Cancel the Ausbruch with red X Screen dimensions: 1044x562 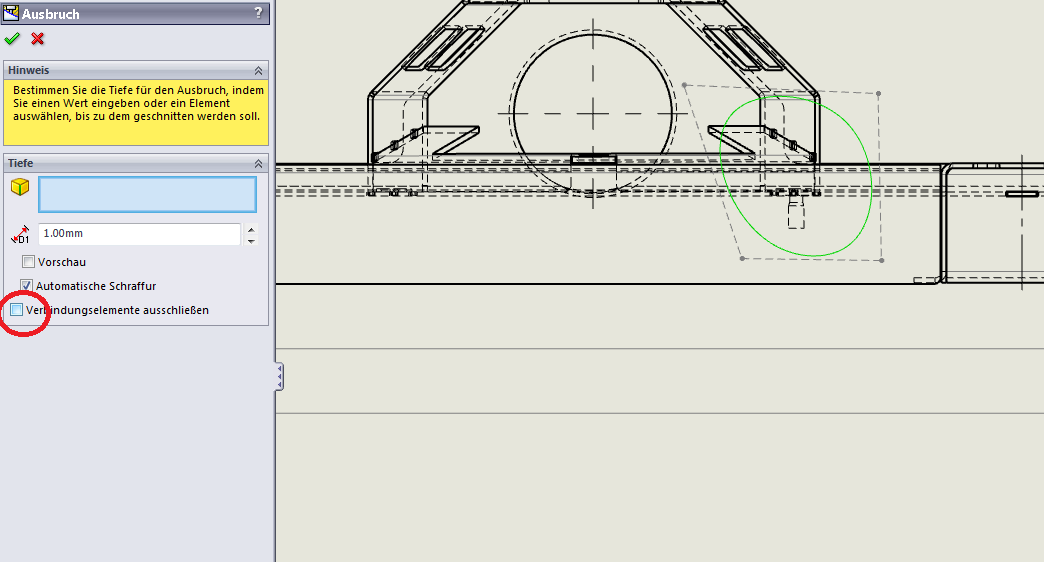pos(37,39)
